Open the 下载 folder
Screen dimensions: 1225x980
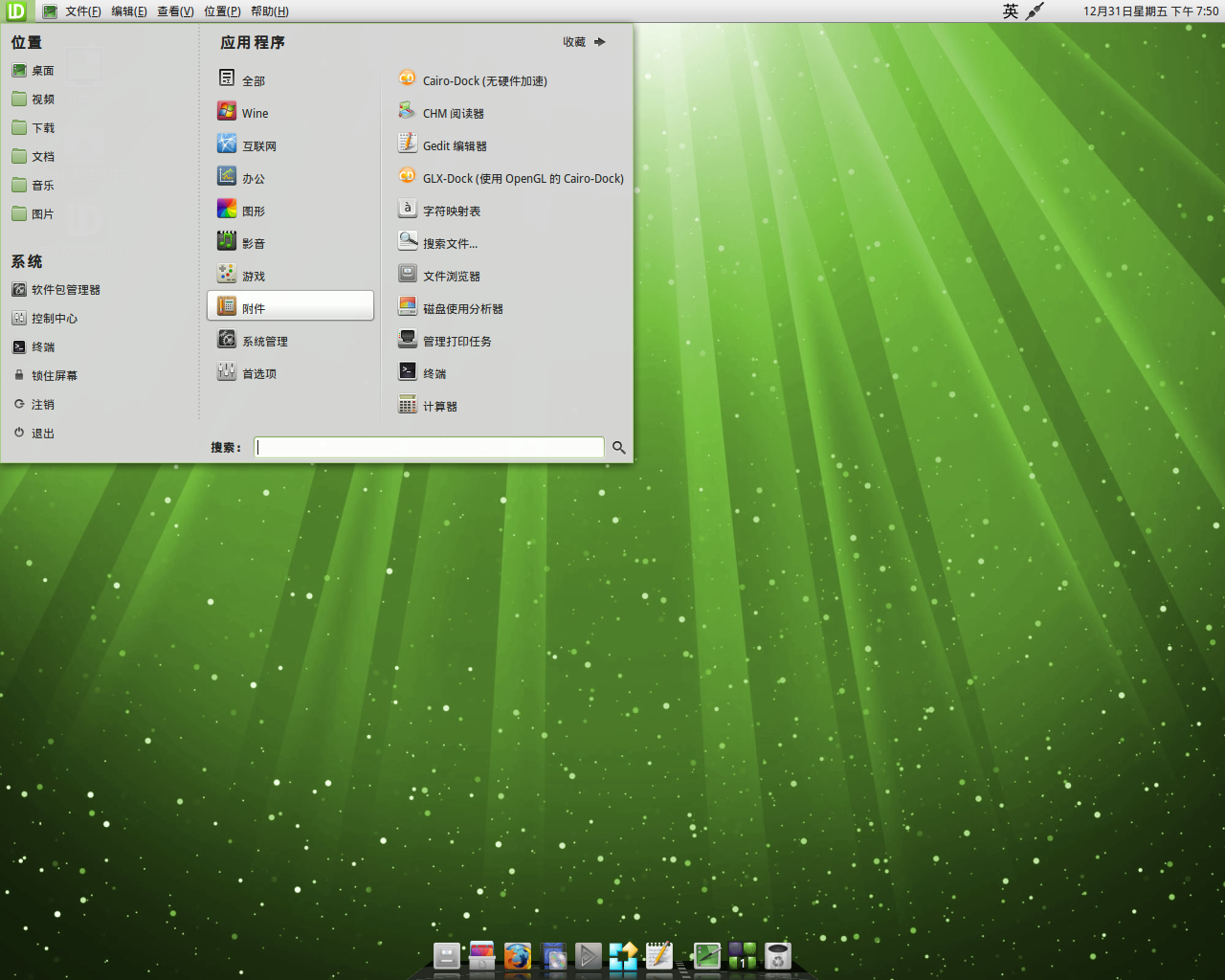coord(33,128)
